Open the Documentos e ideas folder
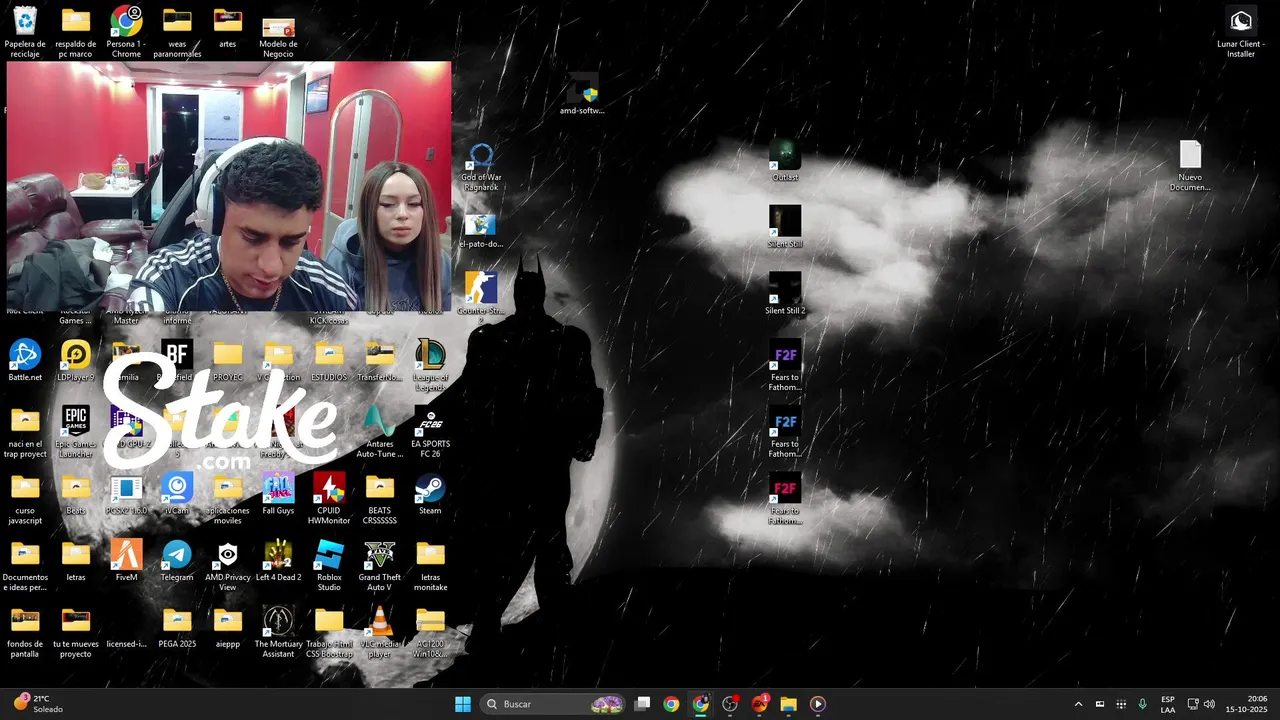The image size is (1280, 720). coord(25,565)
